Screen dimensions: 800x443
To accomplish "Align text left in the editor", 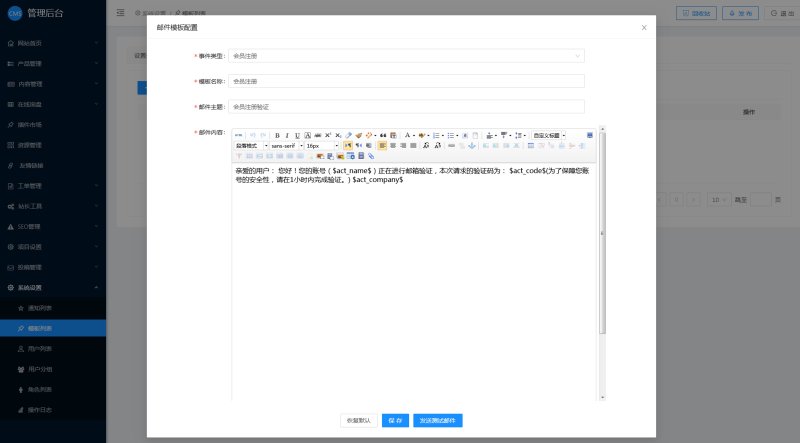I will point(382,146).
